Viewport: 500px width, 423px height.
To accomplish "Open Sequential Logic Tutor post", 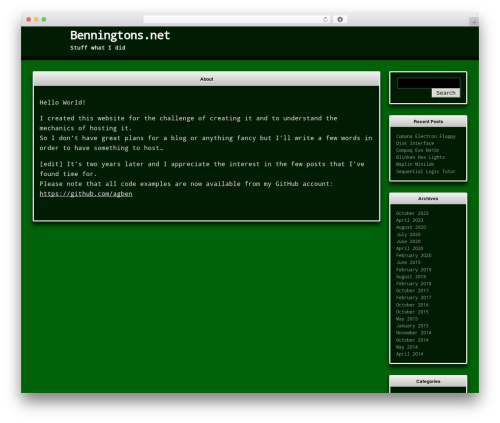I will tap(425, 171).
